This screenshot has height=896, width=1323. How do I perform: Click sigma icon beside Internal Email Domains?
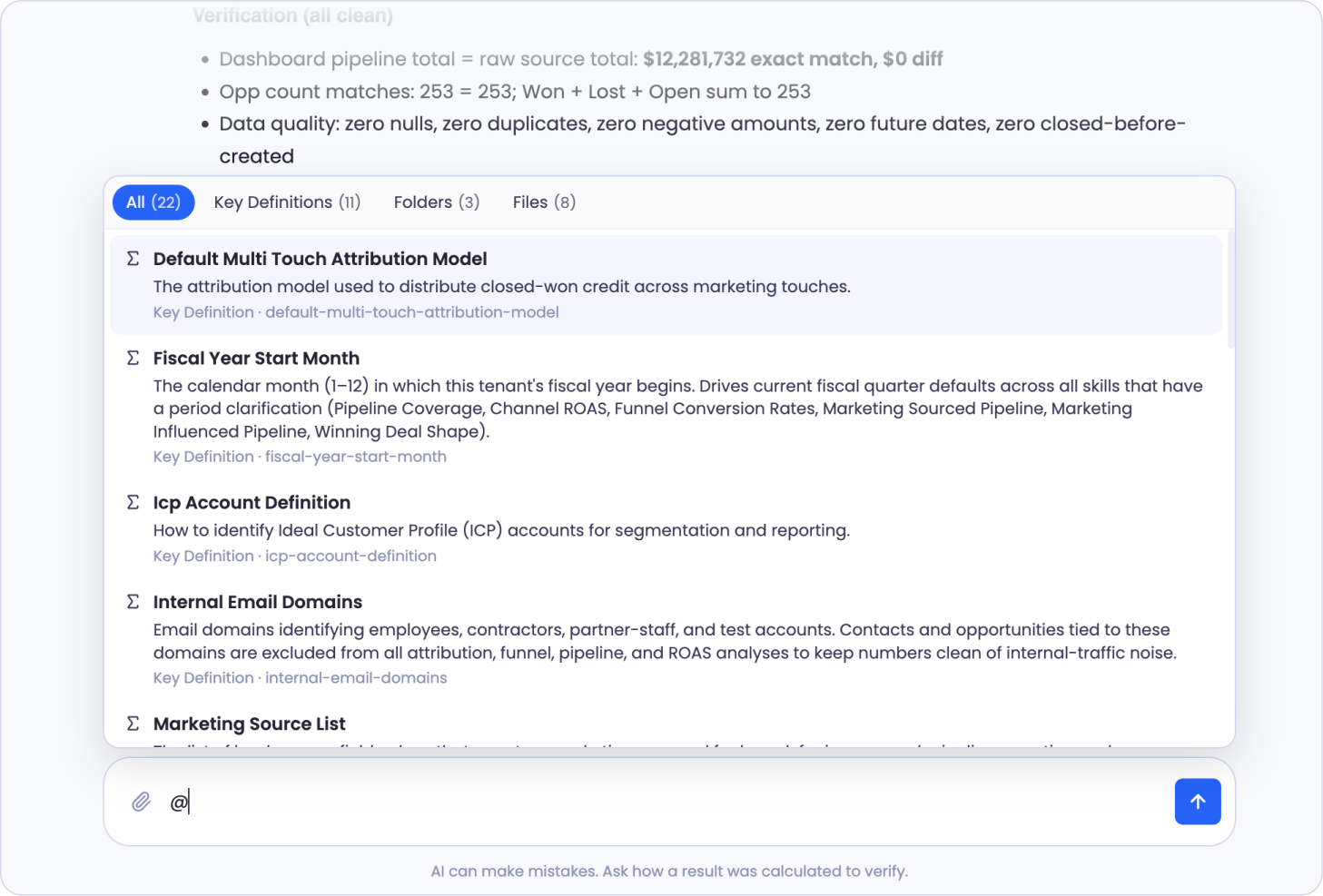pyautogui.click(x=133, y=602)
